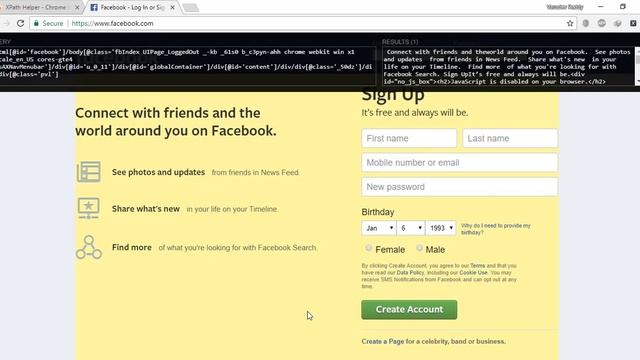Click the 'RESULTS (1)' label
This screenshot has width=640, height=360.
pyautogui.click(x=400, y=42)
